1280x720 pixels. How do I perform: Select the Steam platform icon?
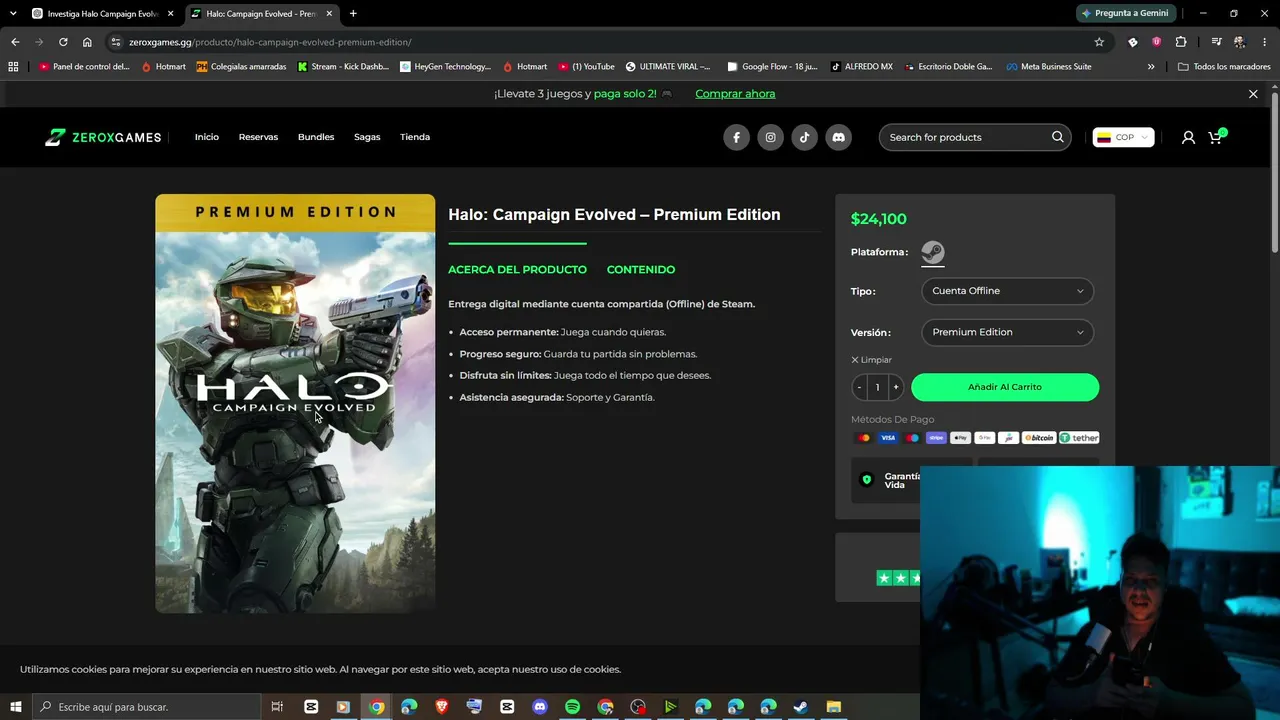point(933,252)
